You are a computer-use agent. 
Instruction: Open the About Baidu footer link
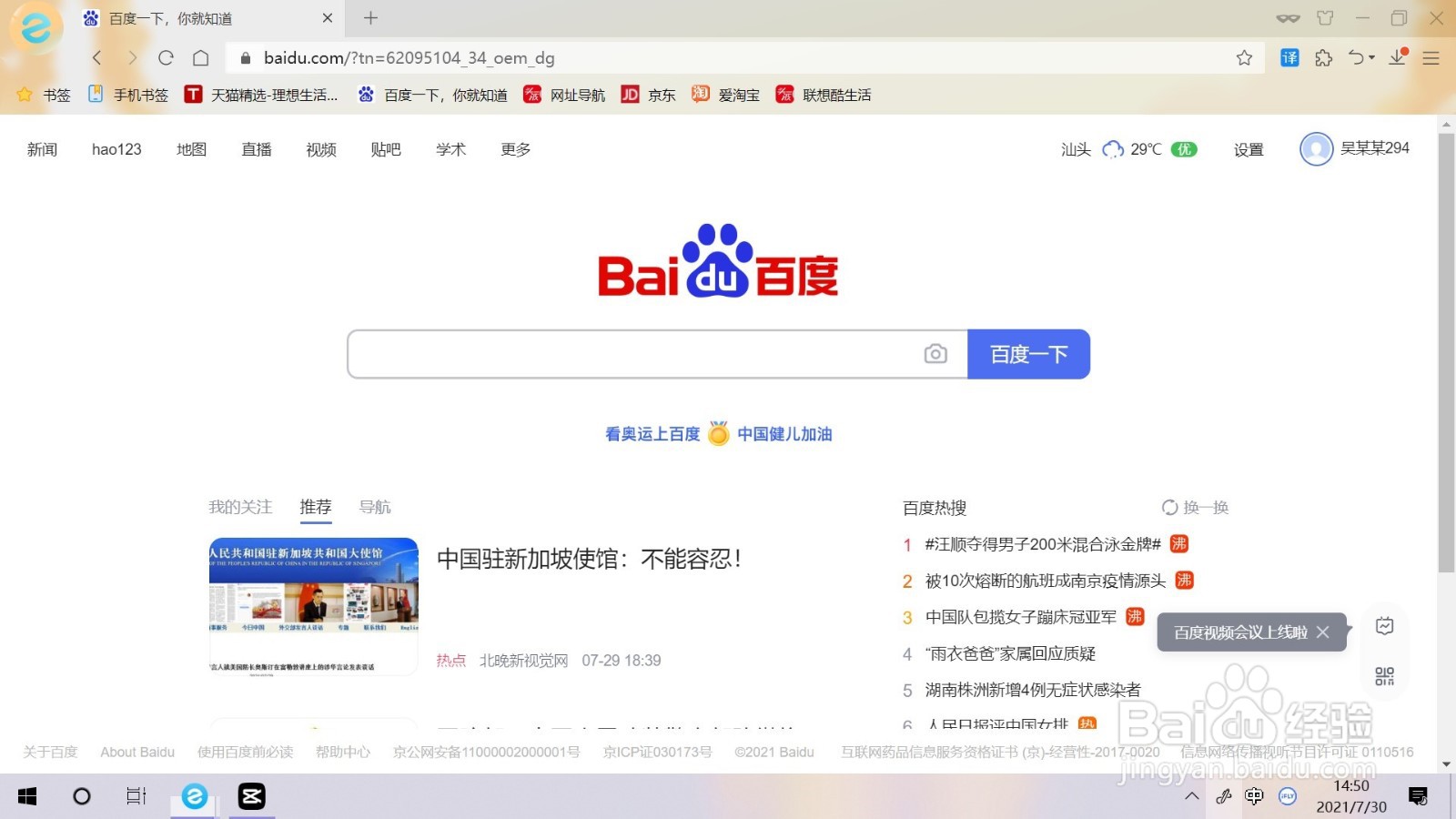[137, 752]
